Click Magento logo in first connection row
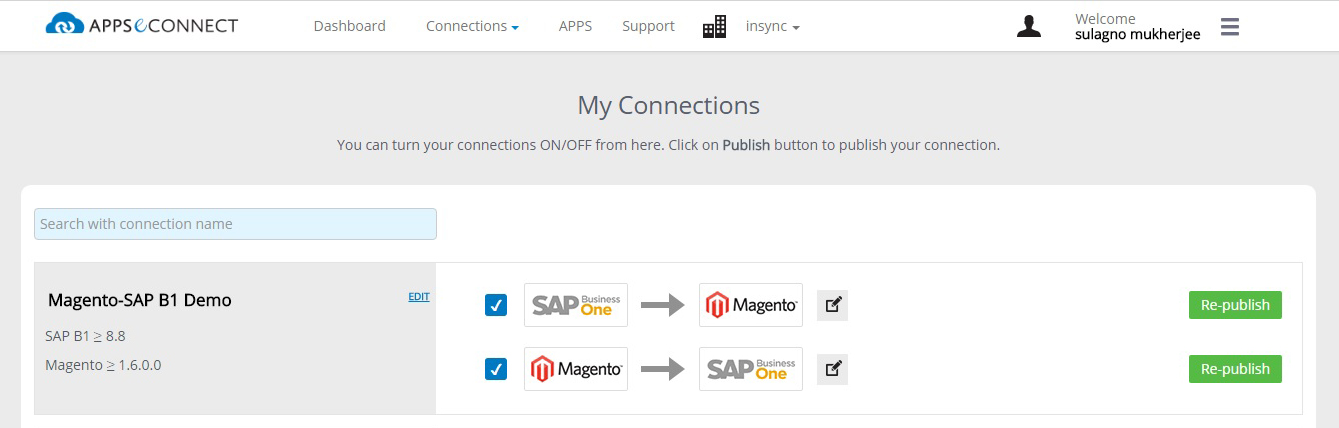The height and width of the screenshot is (428, 1339). (750, 305)
